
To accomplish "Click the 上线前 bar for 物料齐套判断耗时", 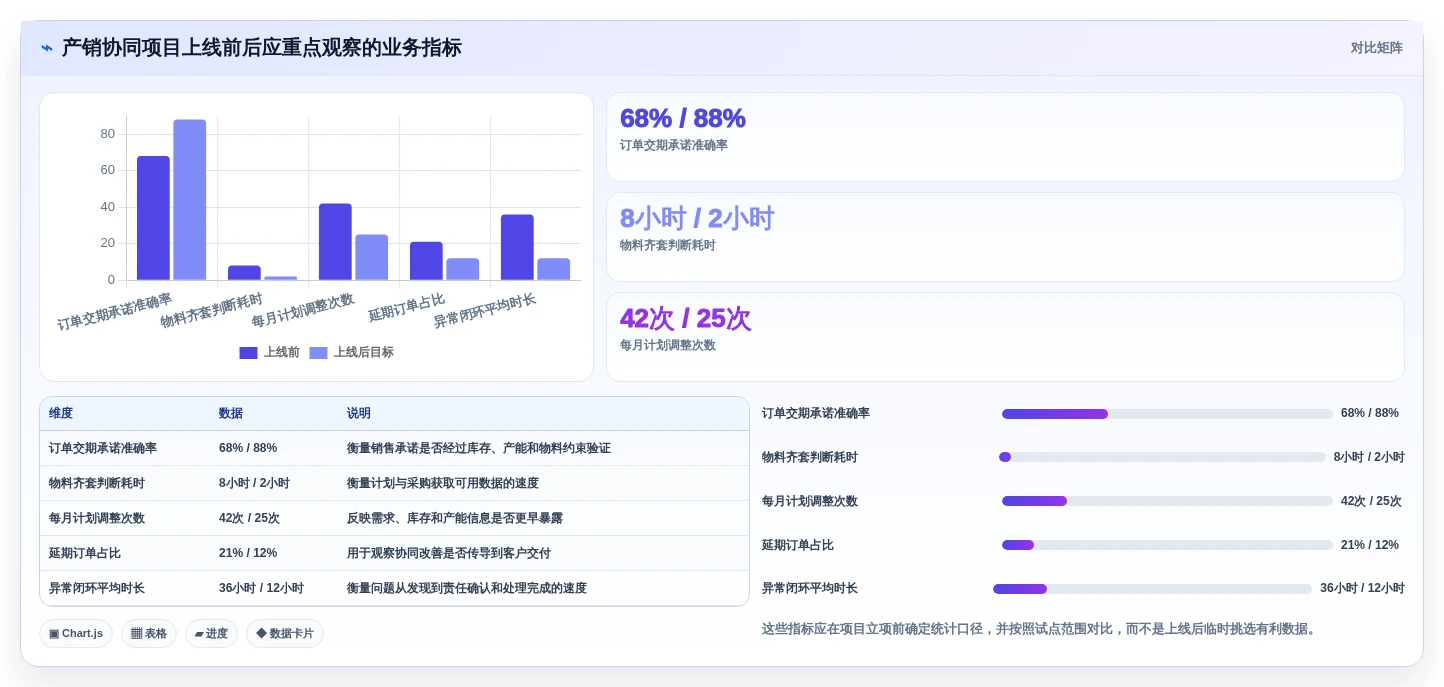I will pyautogui.click(x=244, y=273).
